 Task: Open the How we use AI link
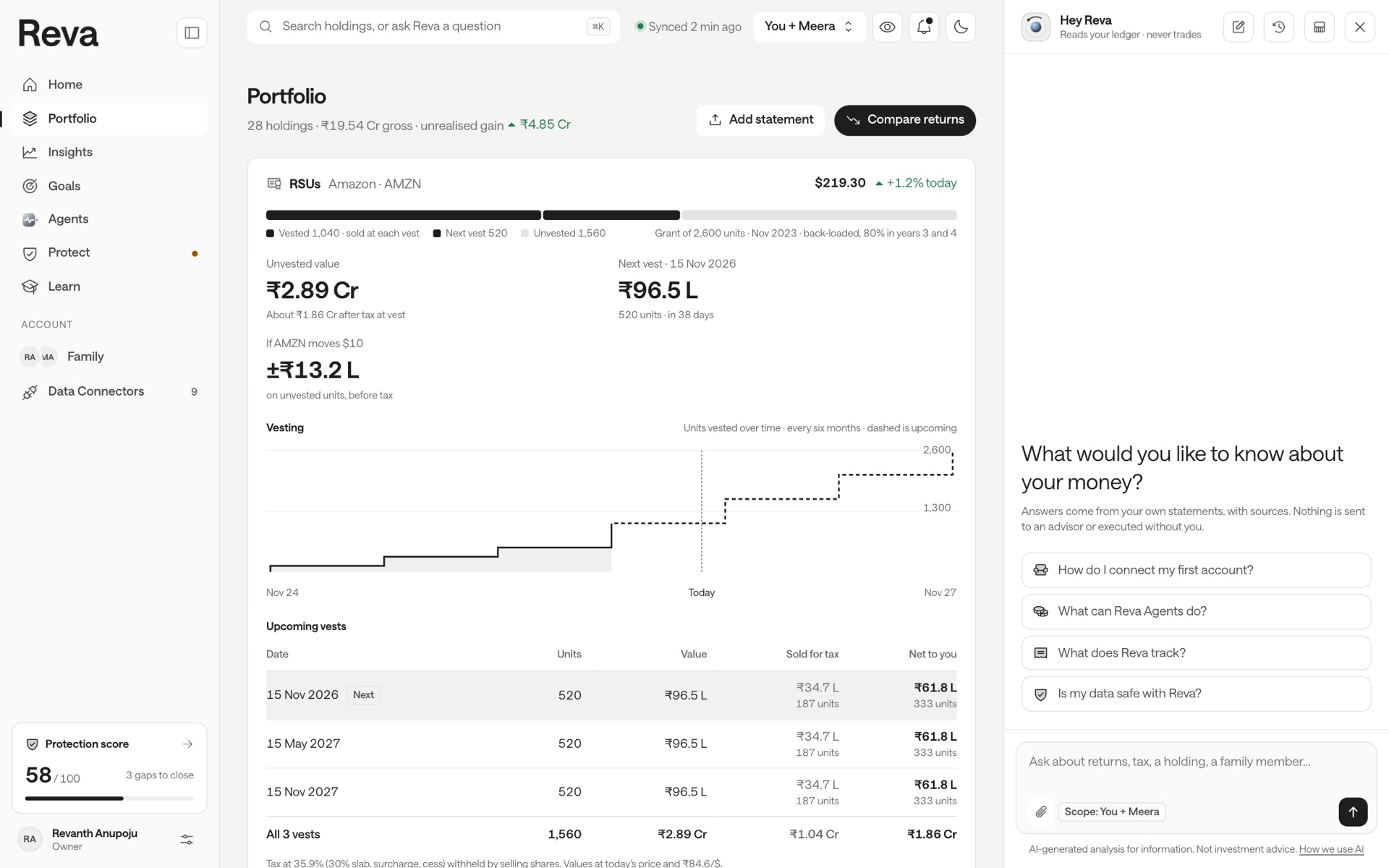tap(1331, 849)
